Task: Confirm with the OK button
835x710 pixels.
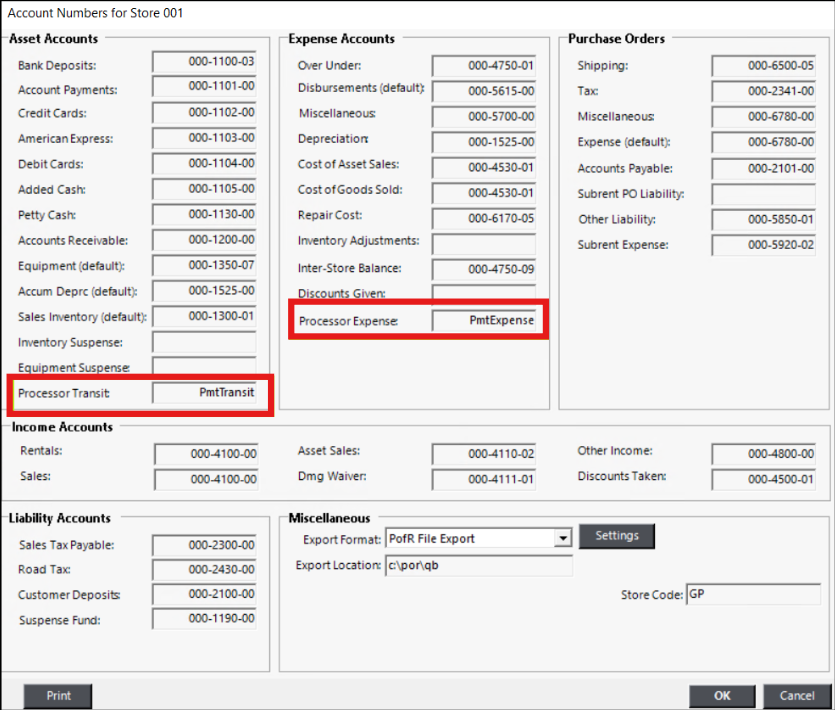Action: (x=722, y=696)
